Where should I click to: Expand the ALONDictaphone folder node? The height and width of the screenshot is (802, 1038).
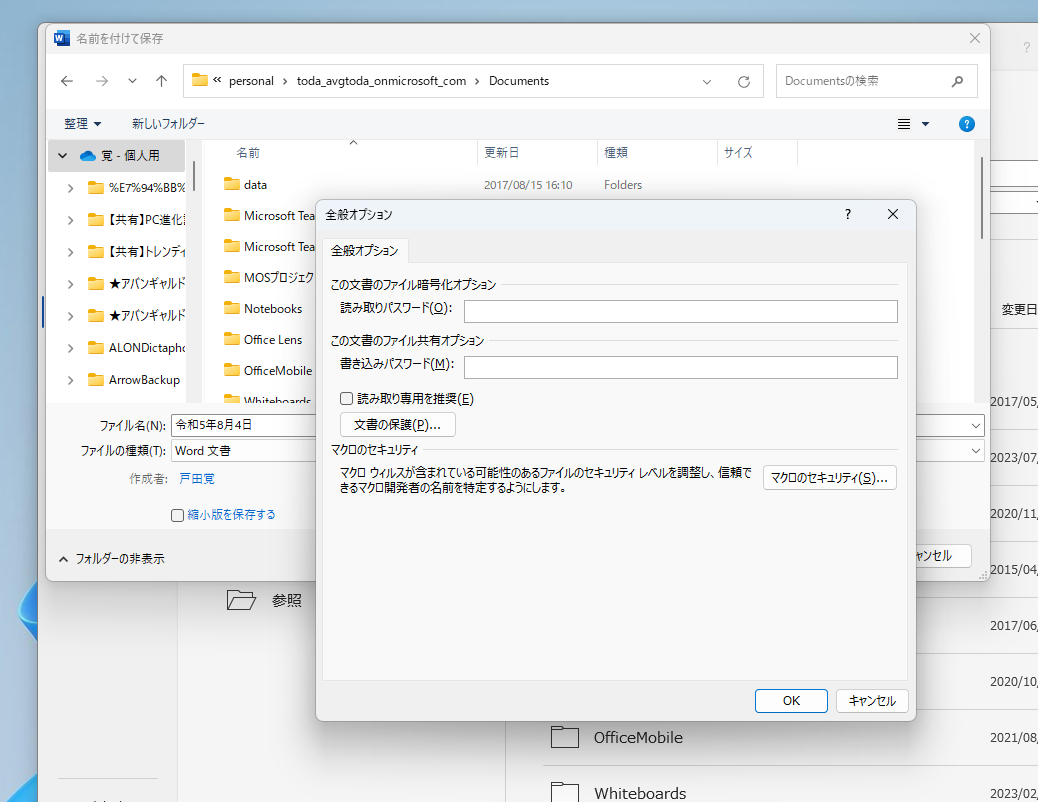pos(70,348)
